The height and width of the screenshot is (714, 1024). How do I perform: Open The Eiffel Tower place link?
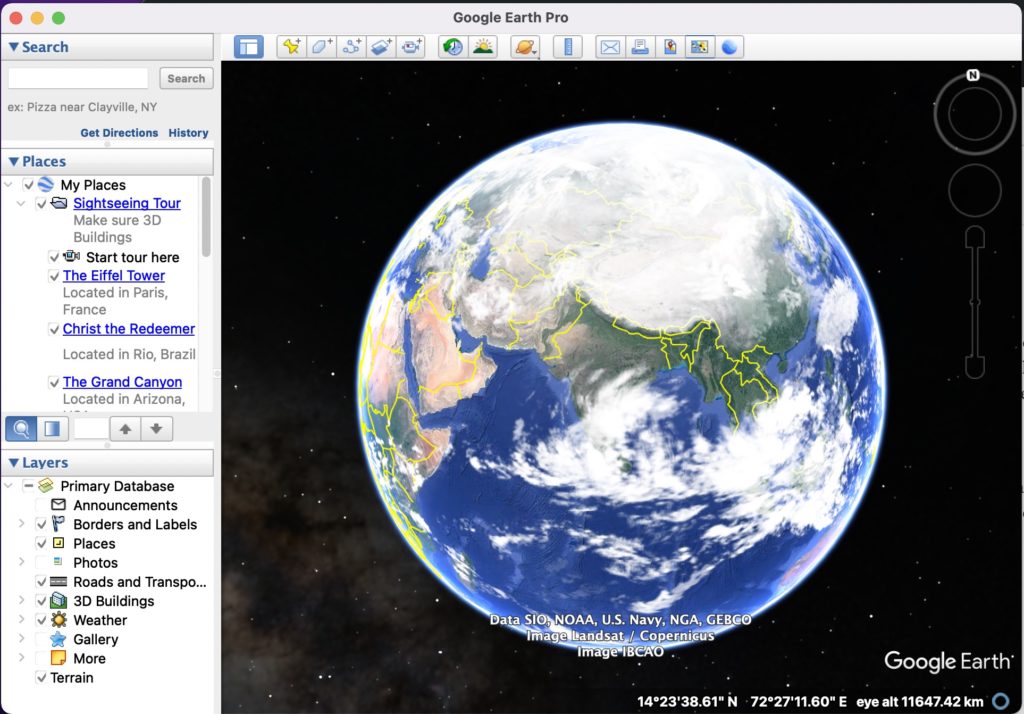pyautogui.click(x=113, y=275)
